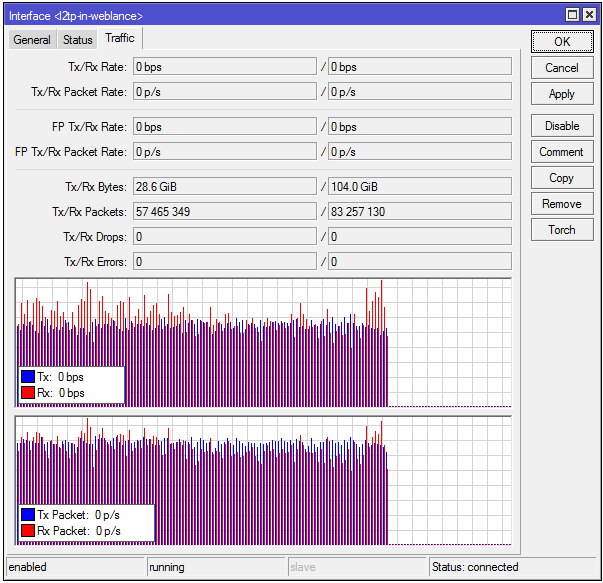Click the red Rx Packet color swatch

coord(28,531)
